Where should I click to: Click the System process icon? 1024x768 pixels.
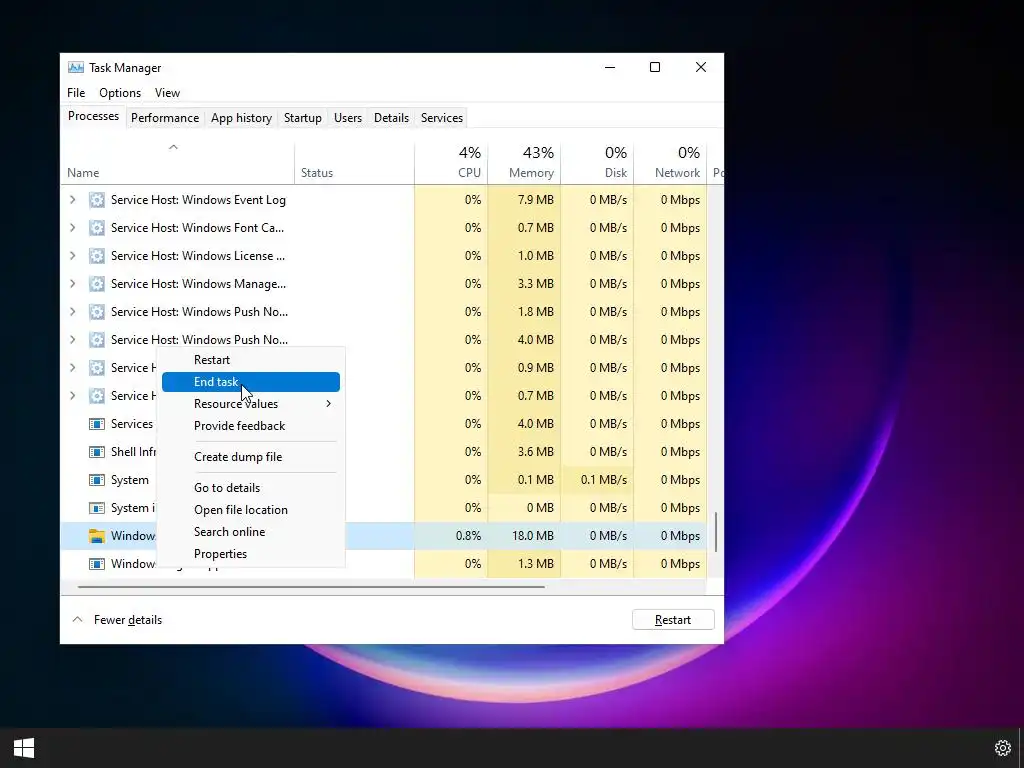[97, 480]
